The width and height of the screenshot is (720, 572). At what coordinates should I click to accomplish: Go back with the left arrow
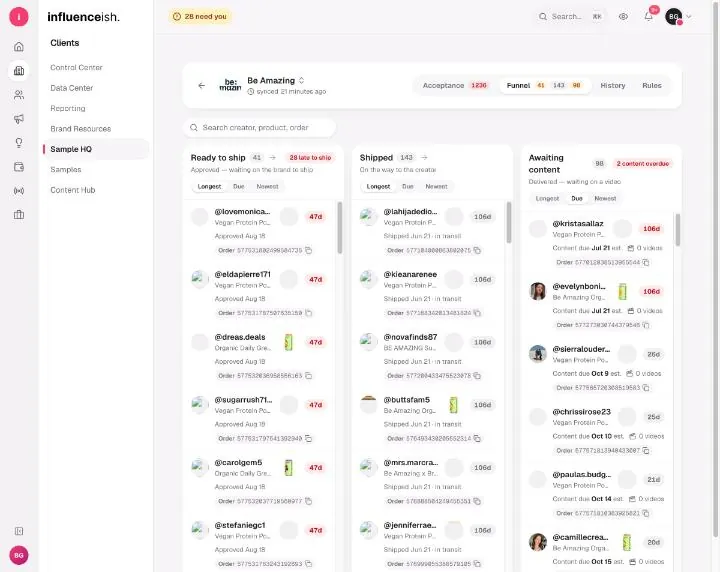[x=202, y=85]
